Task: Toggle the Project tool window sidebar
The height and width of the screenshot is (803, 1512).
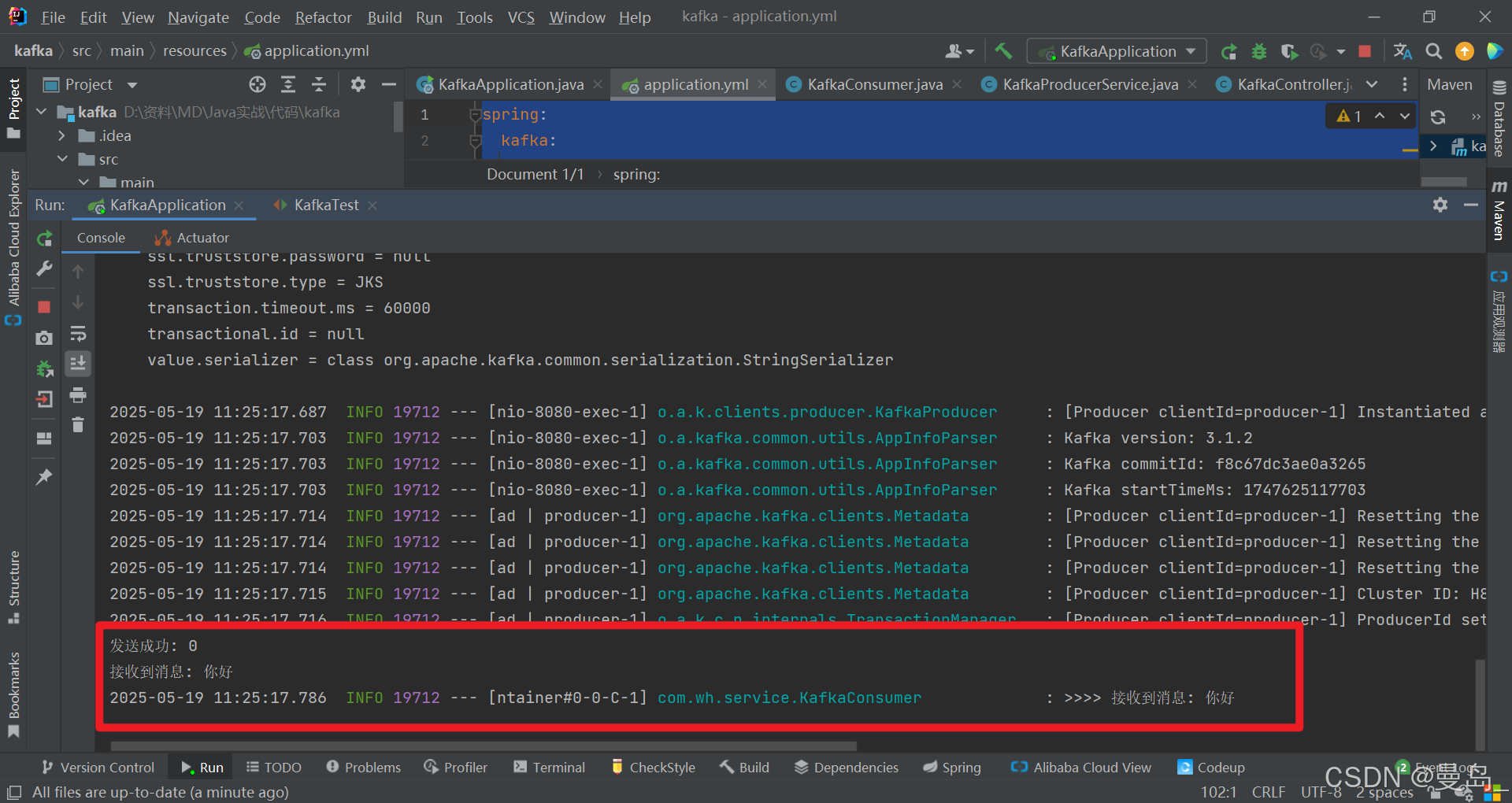Action: pos(13,109)
